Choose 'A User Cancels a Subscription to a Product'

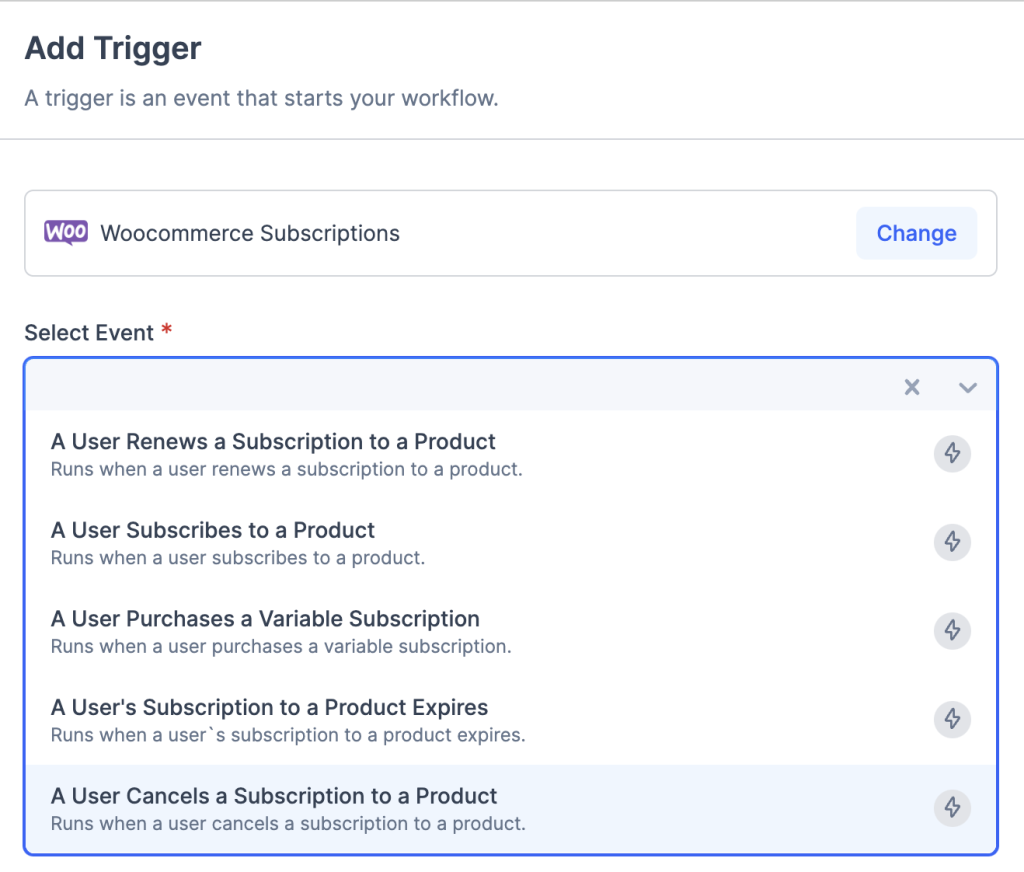(x=274, y=796)
